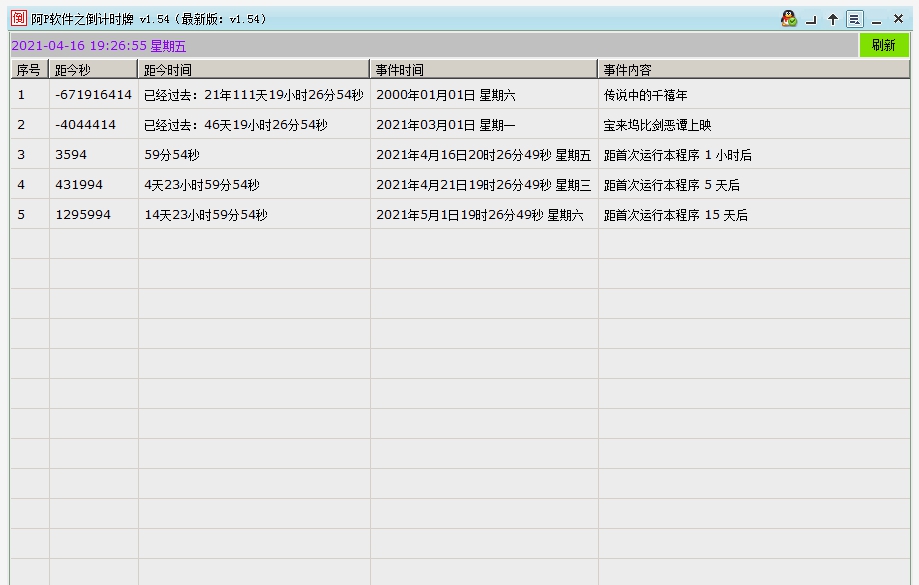
Task: Minimize the countdown timer window
Action: pyautogui.click(x=876, y=17)
